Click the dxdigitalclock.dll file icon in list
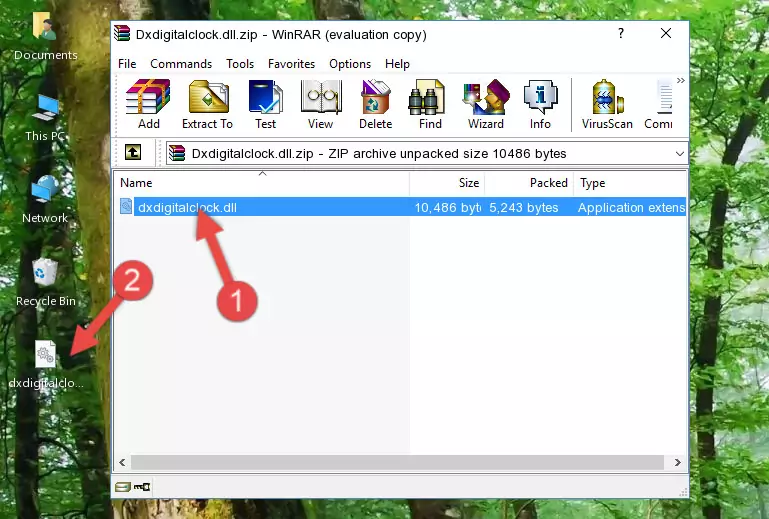The height and width of the screenshot is (519, 769). pyautogui.click(x=126, y=207)
